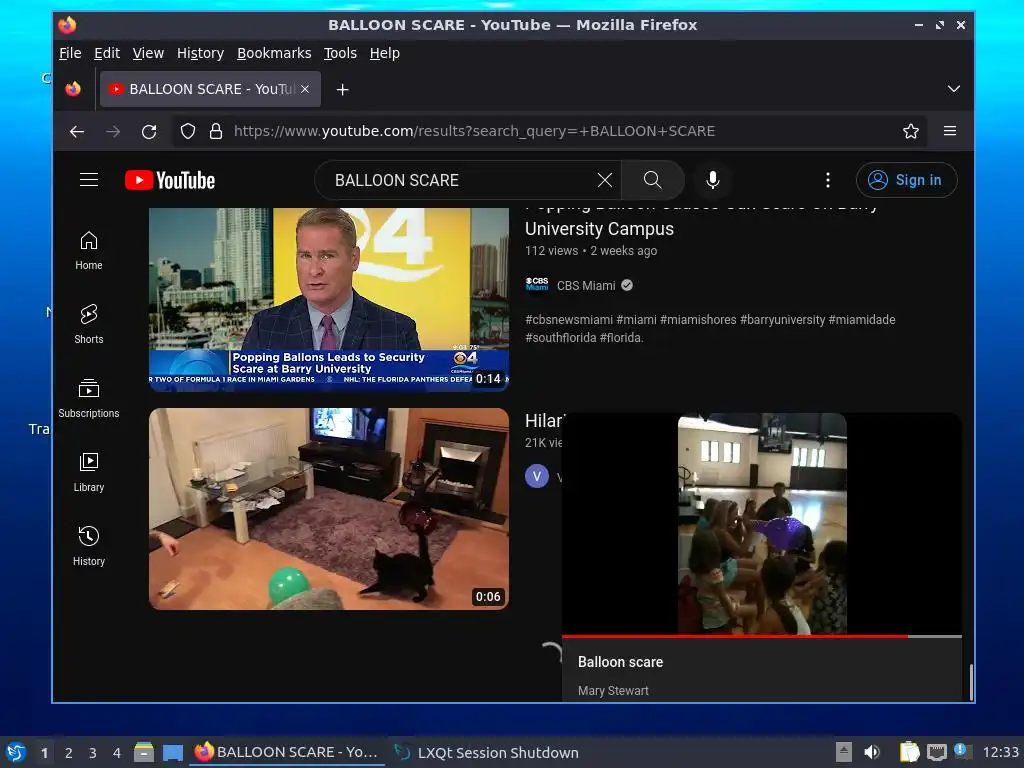Click the Sign in button

906,180
